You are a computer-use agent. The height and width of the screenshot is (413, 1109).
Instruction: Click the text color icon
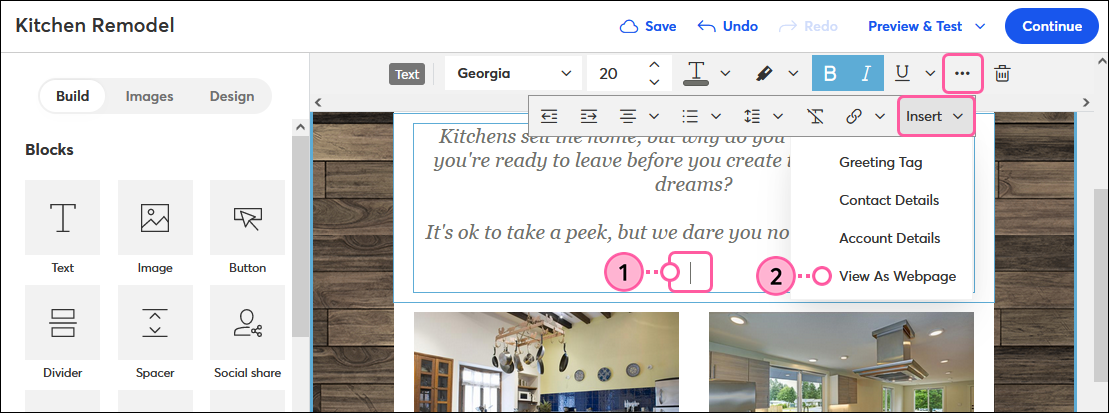[x=697, y=74]
